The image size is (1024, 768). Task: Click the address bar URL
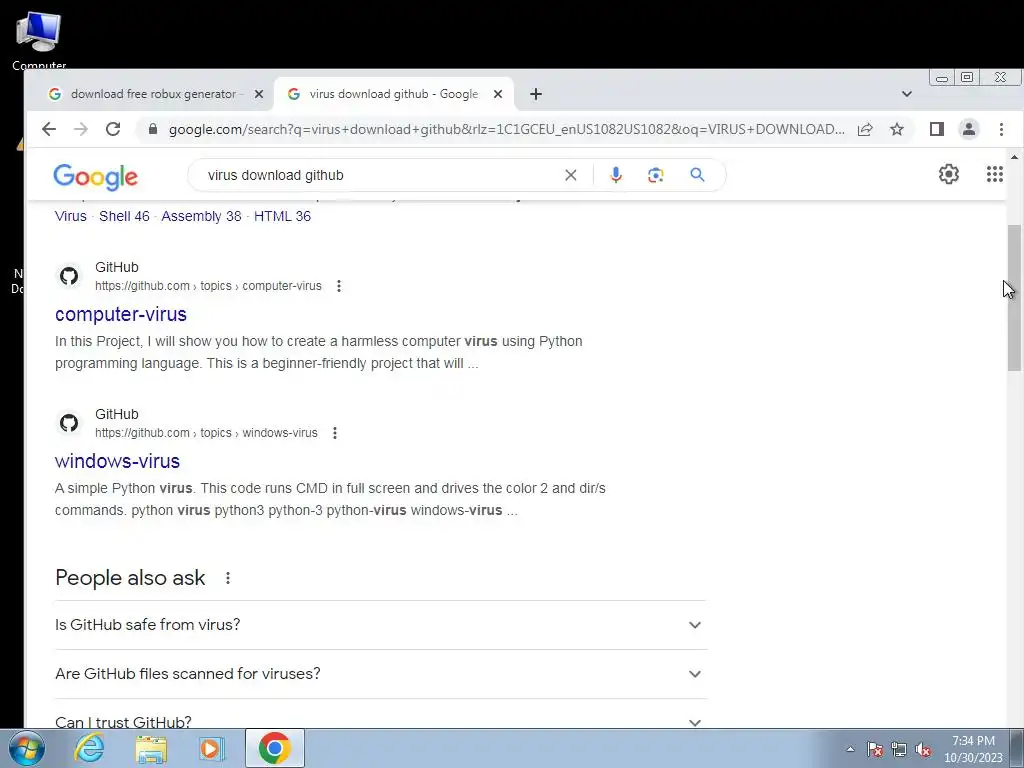507,129
